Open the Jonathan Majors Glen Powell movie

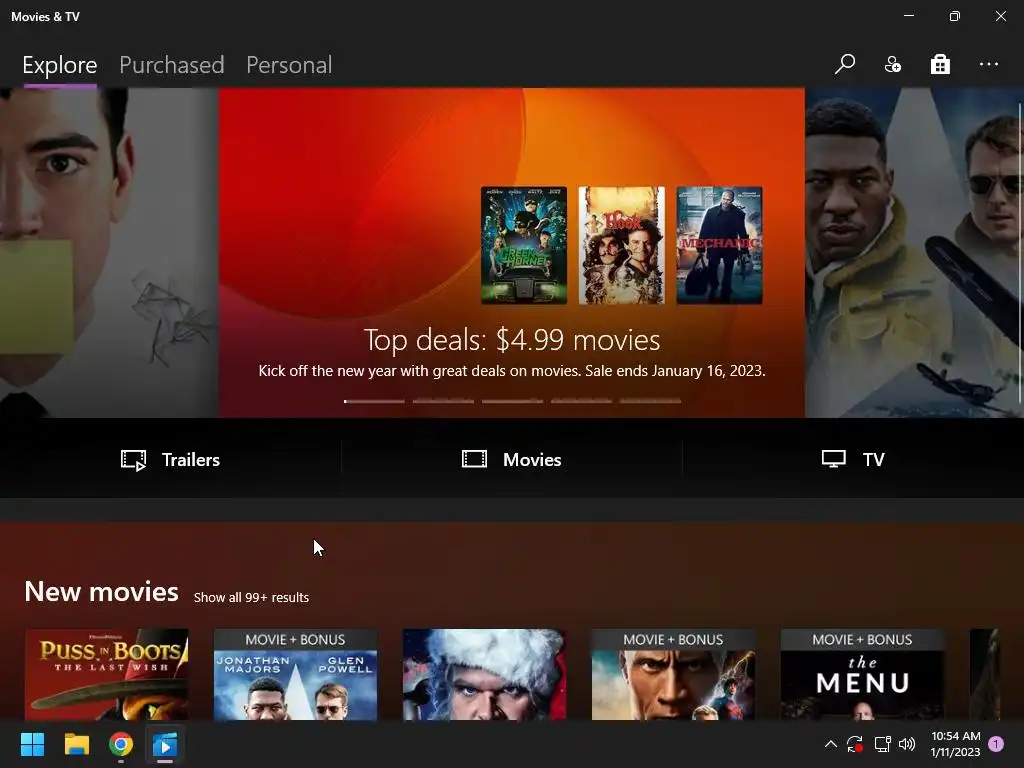point(295,675)
